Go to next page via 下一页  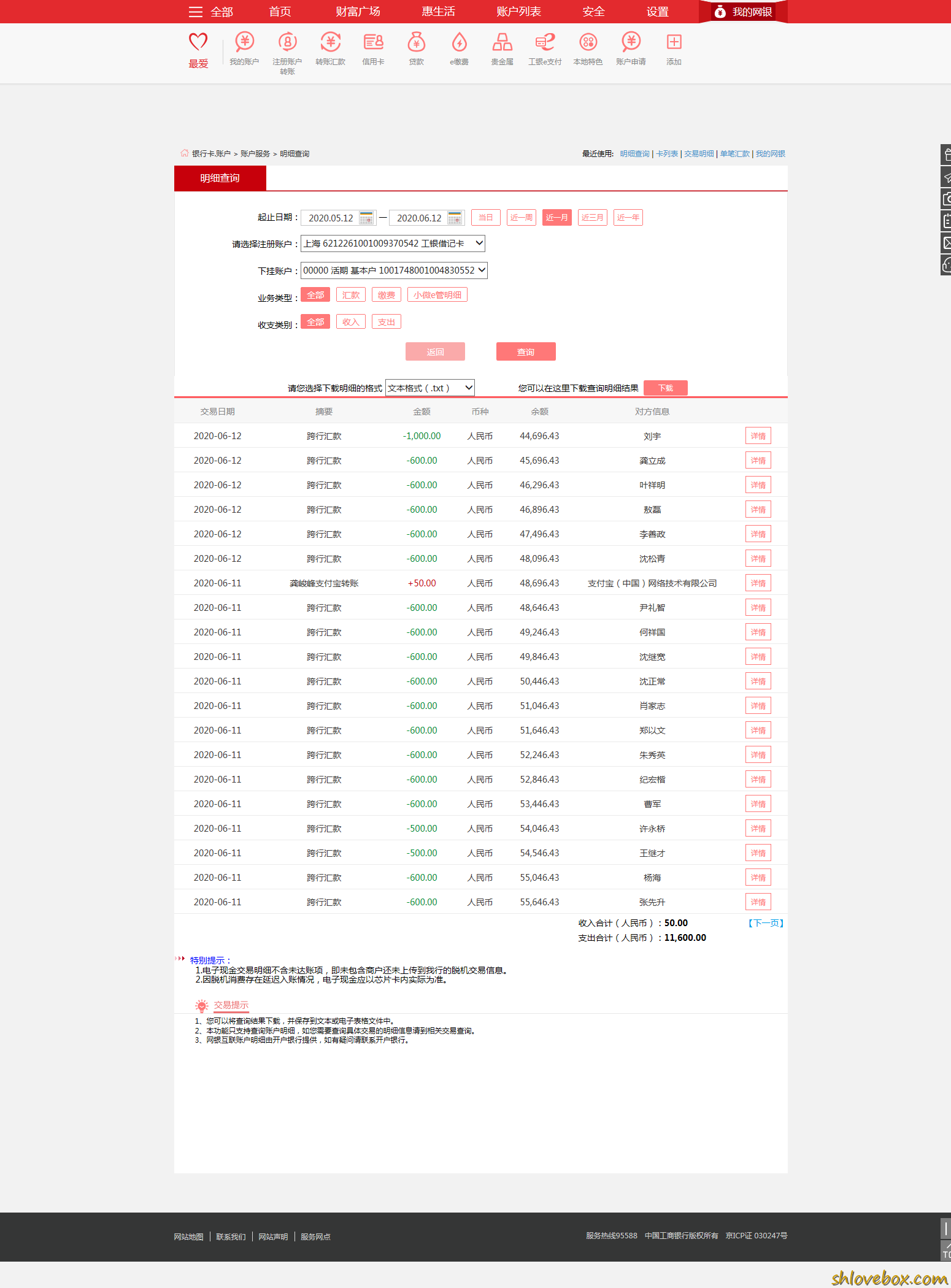tap(765, 923)
